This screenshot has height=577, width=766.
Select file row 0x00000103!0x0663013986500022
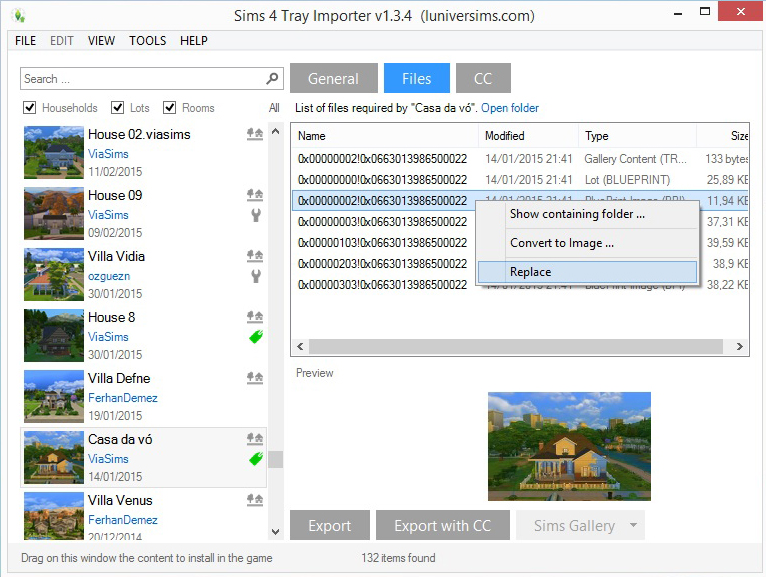coord(384,243)
